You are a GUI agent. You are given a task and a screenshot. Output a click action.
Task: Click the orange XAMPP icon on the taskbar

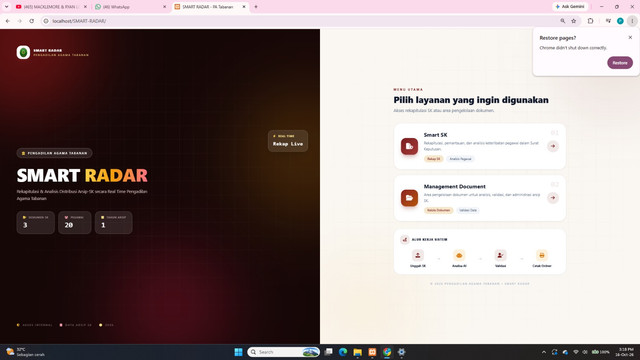pyautogui.click(x=372, y=352)
